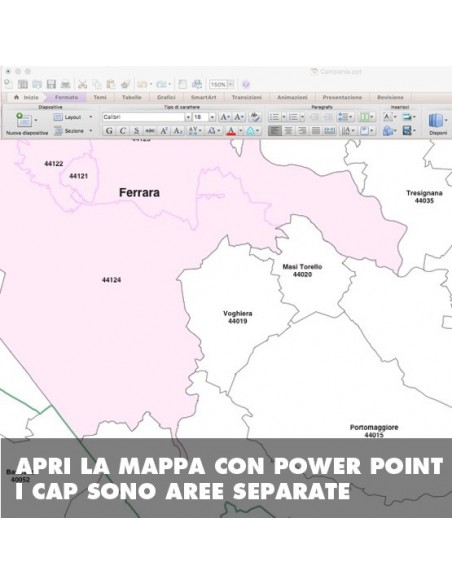Click the Undo arrow icon
452x584 pixels.
[142, 84]
